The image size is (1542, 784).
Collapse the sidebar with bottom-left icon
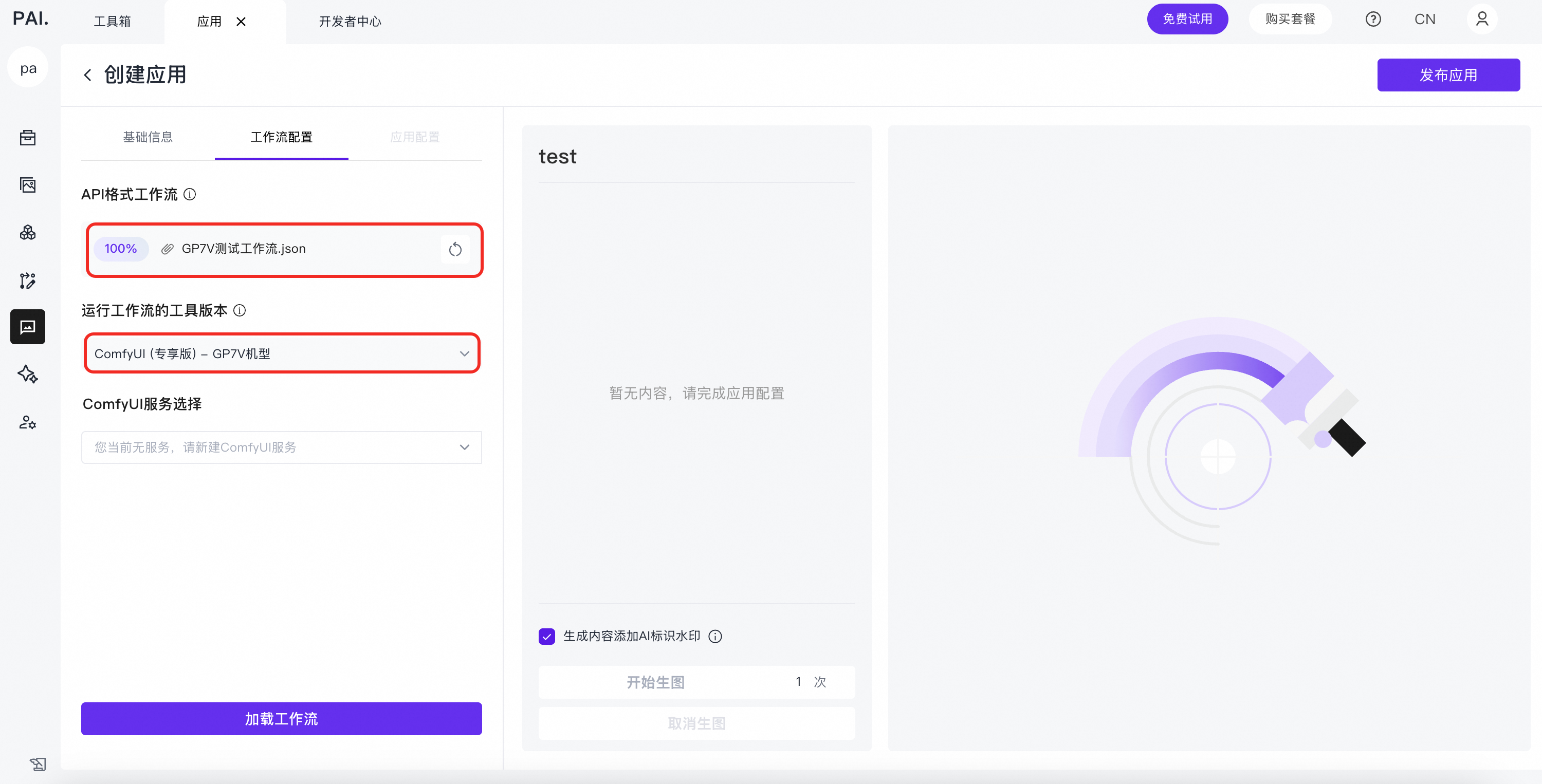(x=38, y=763)
